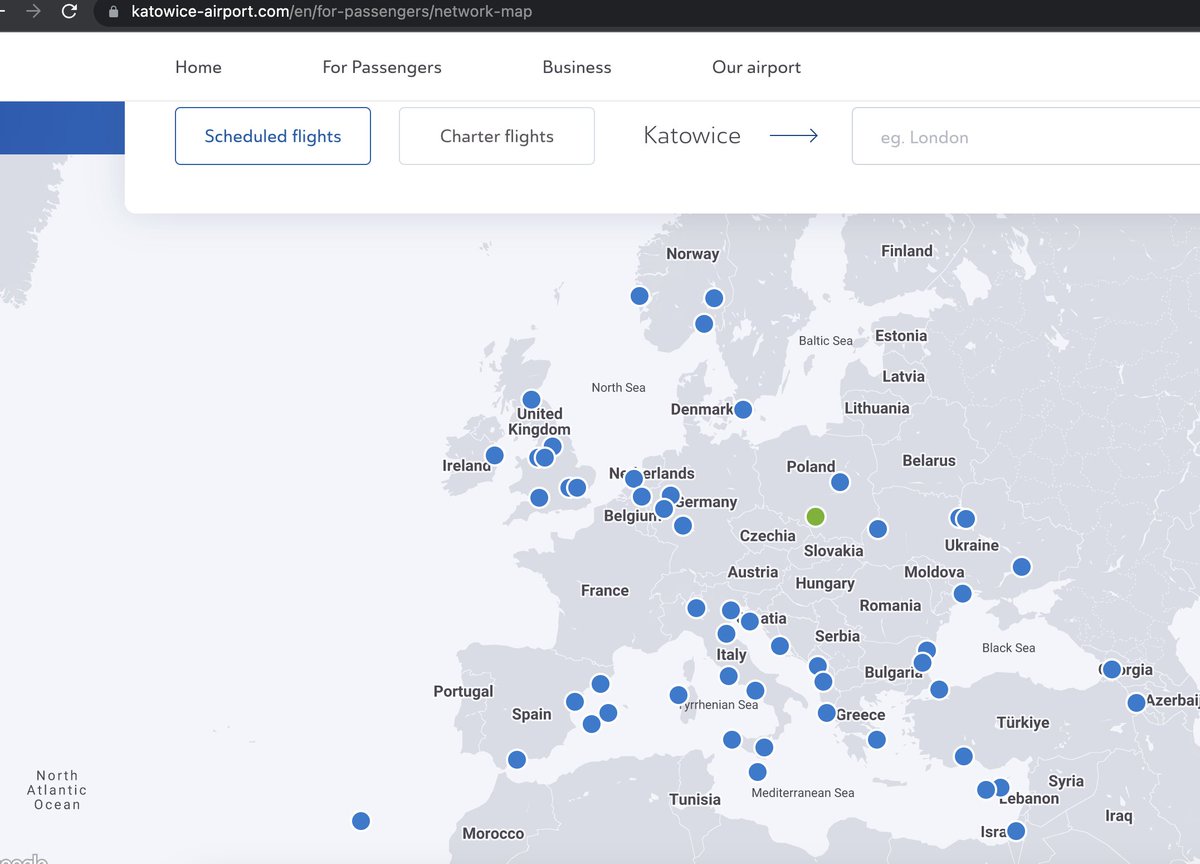
Task: Pick the marker next to the Ireland label
Action: pos(494,455)
